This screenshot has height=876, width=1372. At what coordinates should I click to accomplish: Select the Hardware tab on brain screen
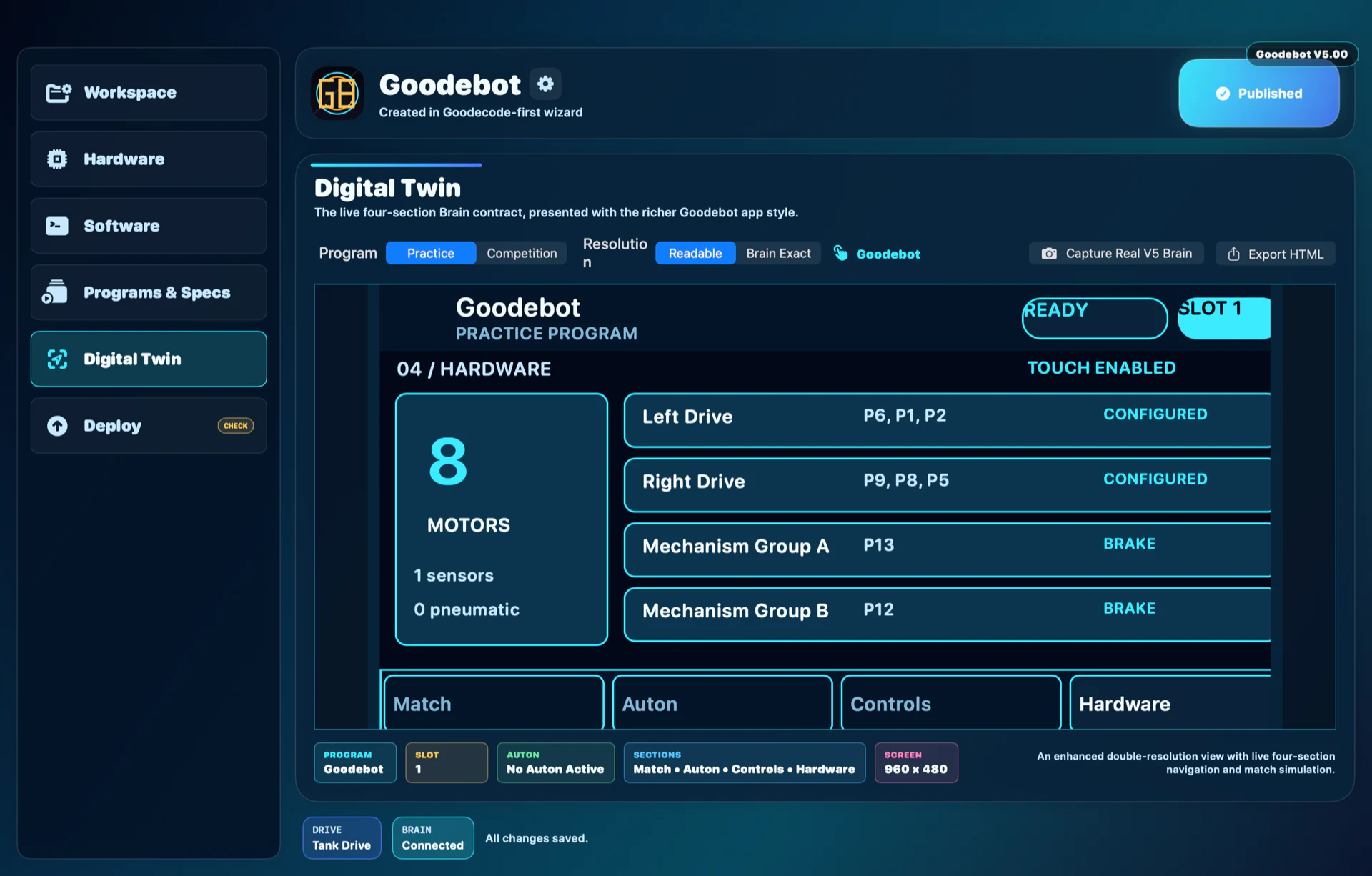(1170, 703)
